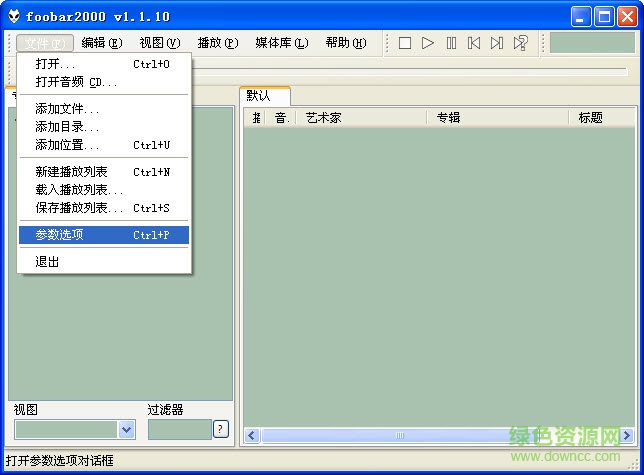Start playback with the Play button

pyautogui.click(x=428, y=43)
